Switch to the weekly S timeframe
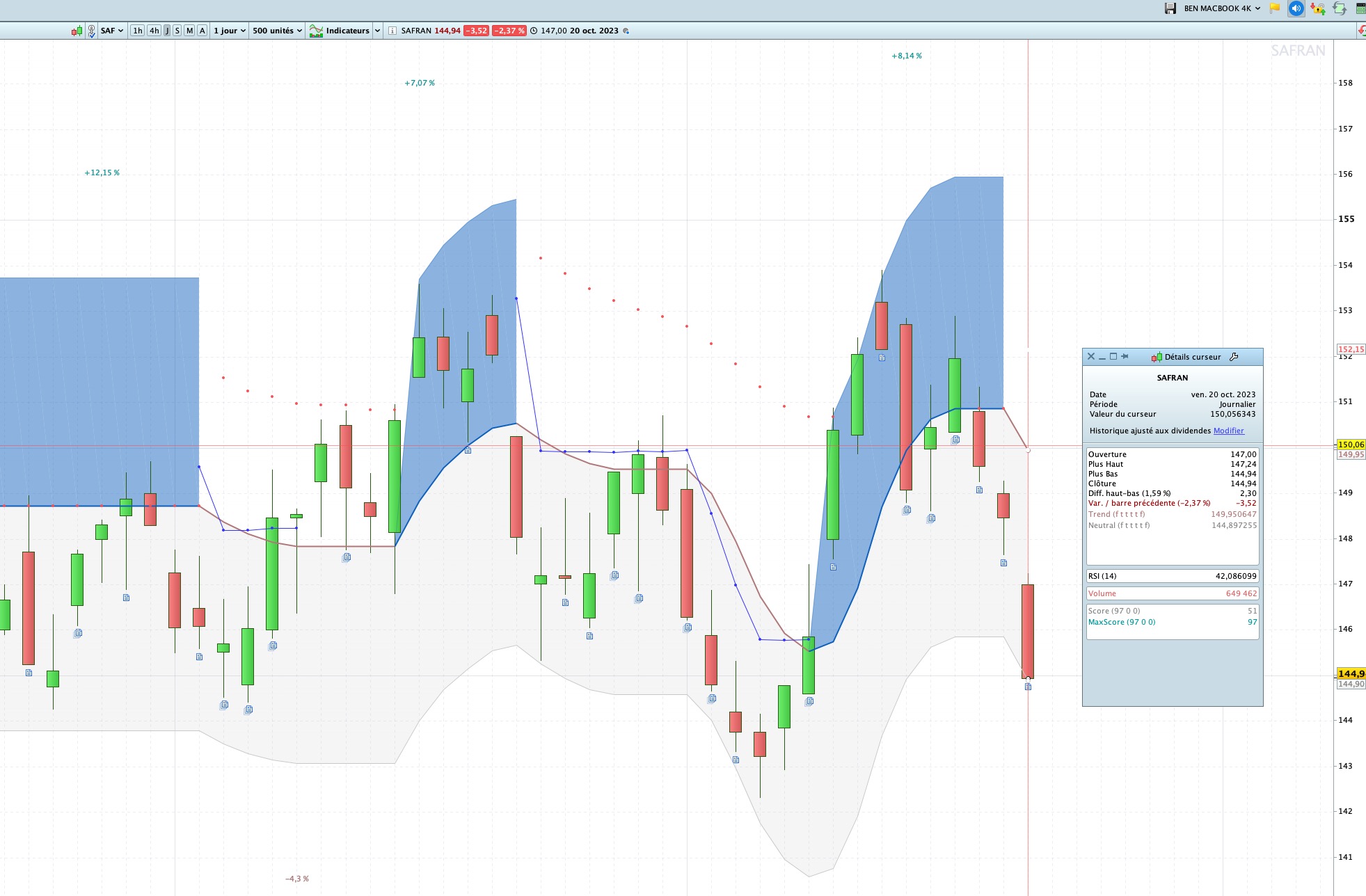 tap(177, 31)
